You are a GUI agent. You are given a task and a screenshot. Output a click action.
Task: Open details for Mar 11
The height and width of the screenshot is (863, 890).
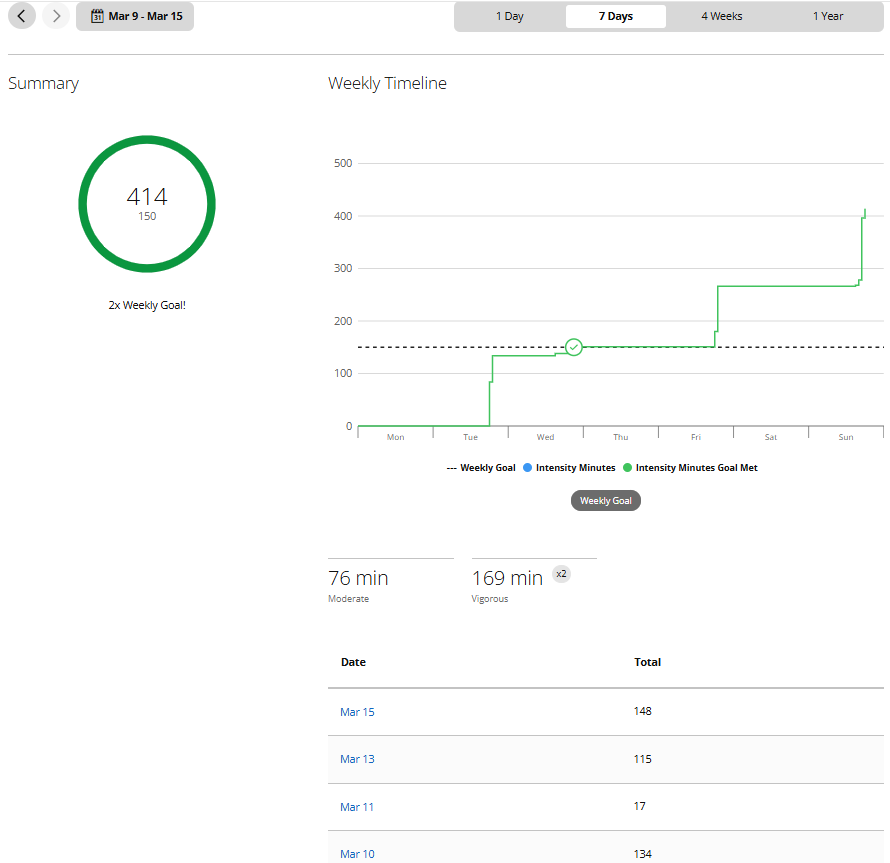pyautogui.click(x=357, y=806)
